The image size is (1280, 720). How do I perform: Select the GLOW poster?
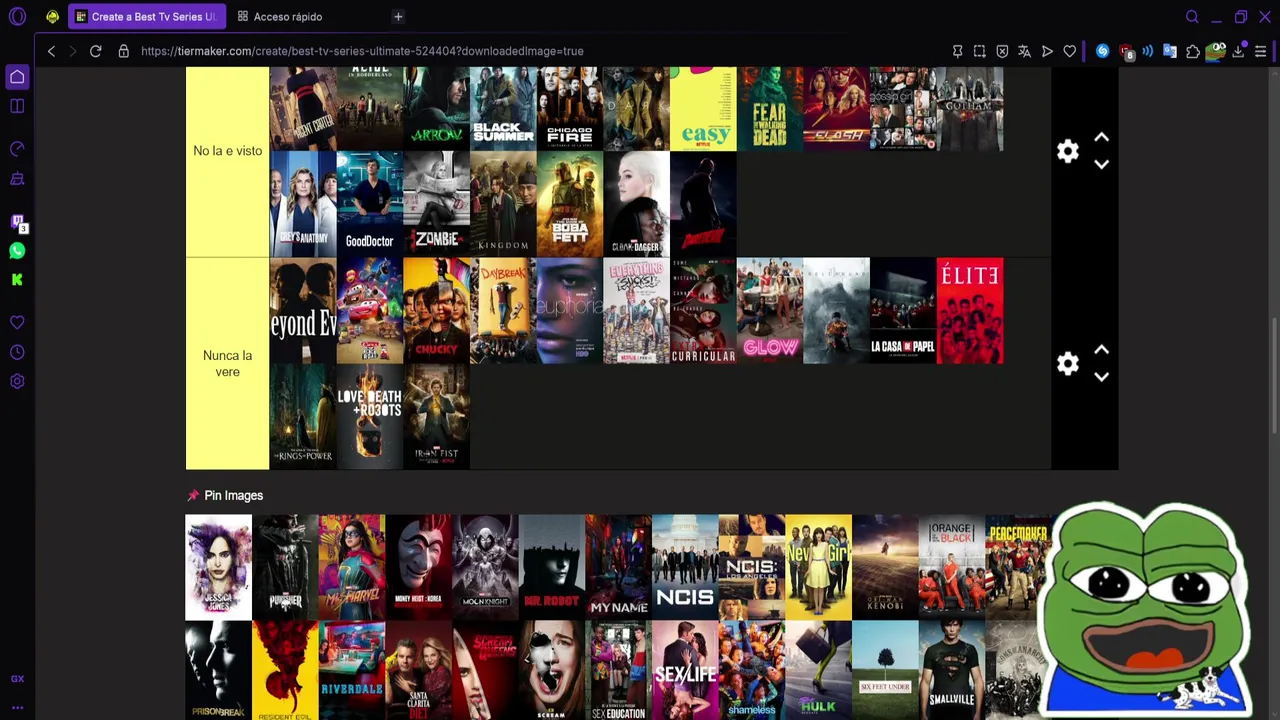point(770,311)
